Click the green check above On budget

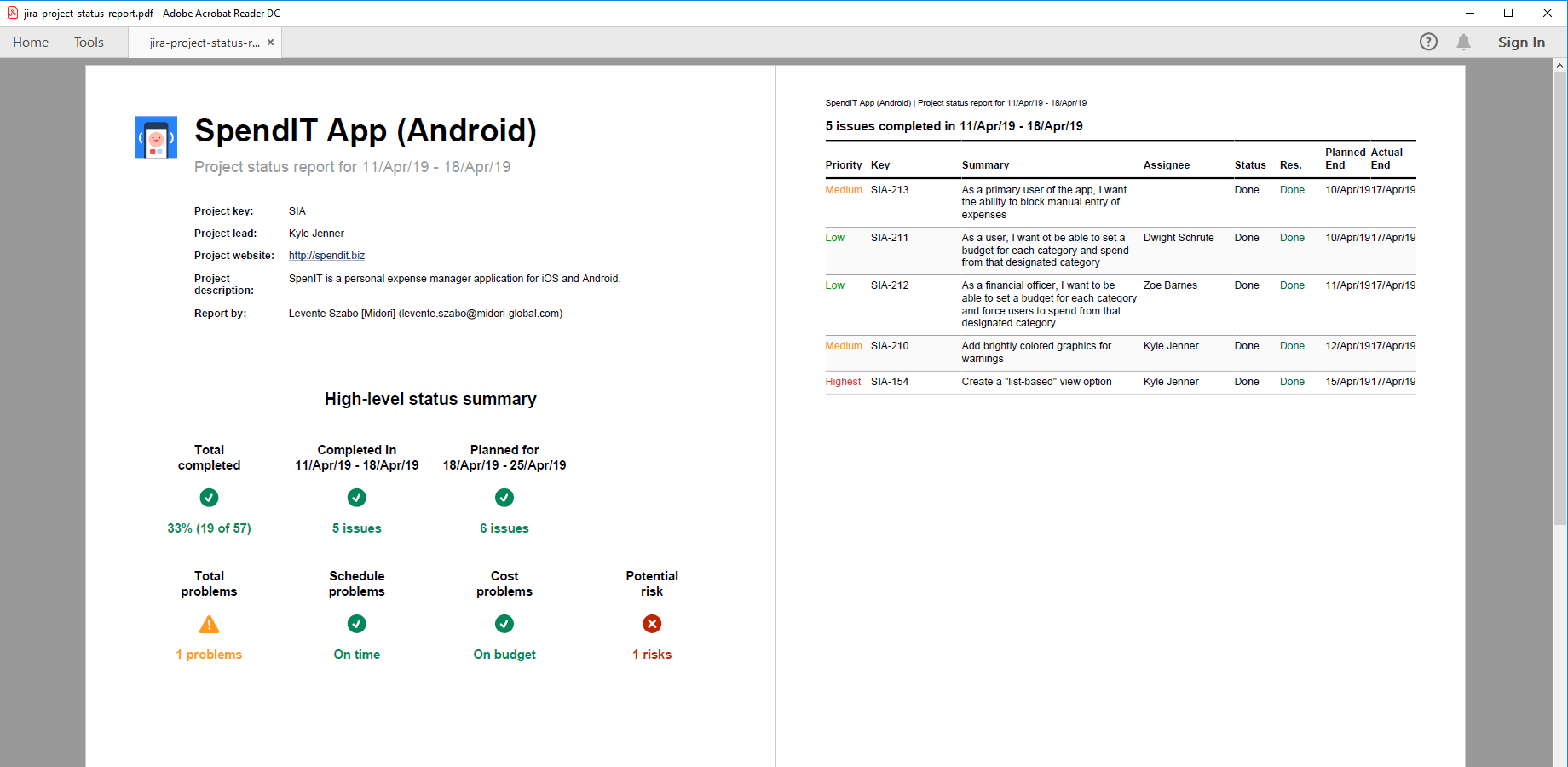point(504,624)
